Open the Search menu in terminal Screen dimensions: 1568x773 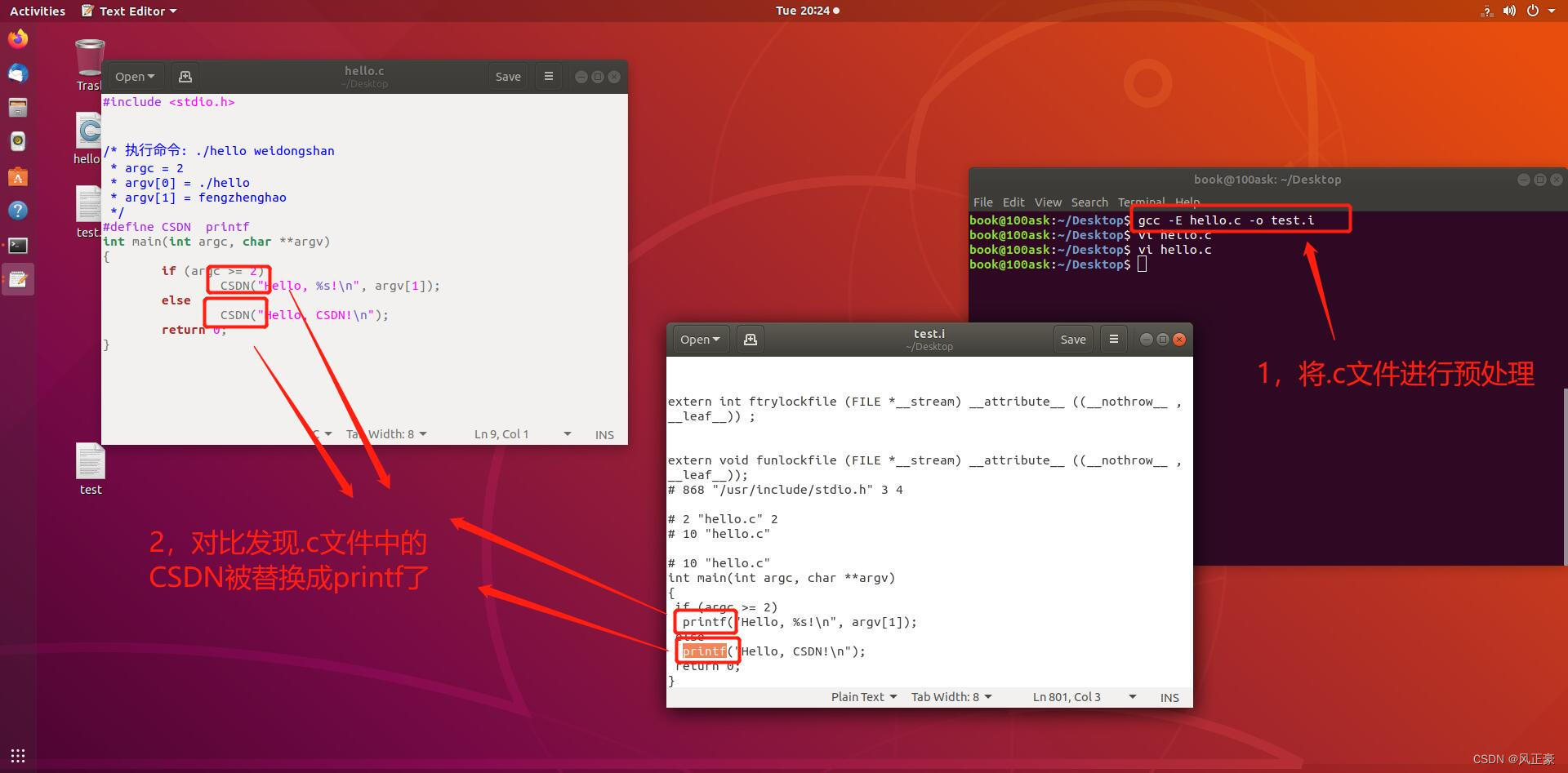pos(1089,202)
